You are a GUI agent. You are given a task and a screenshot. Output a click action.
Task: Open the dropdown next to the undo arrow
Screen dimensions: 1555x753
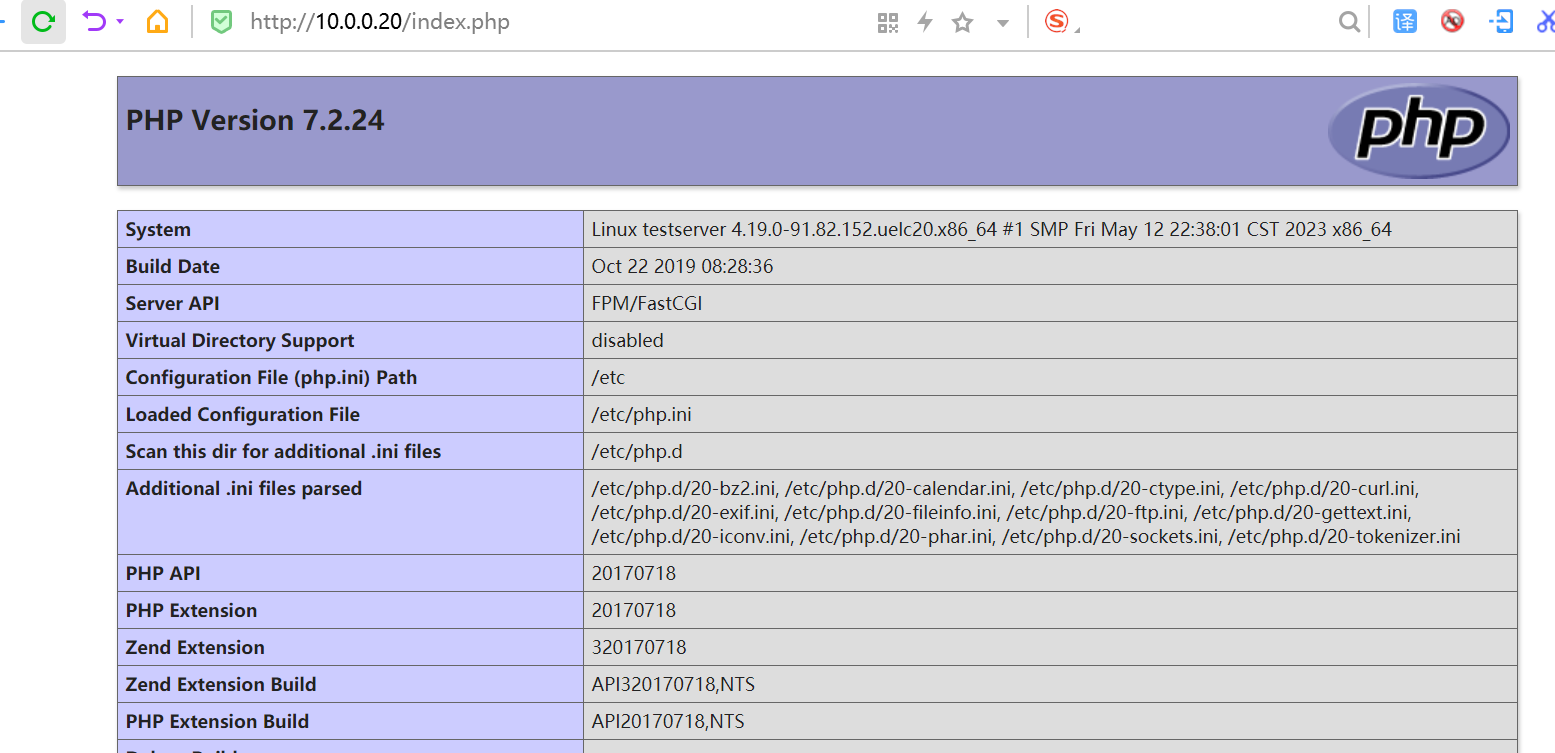tap(120, 21)
